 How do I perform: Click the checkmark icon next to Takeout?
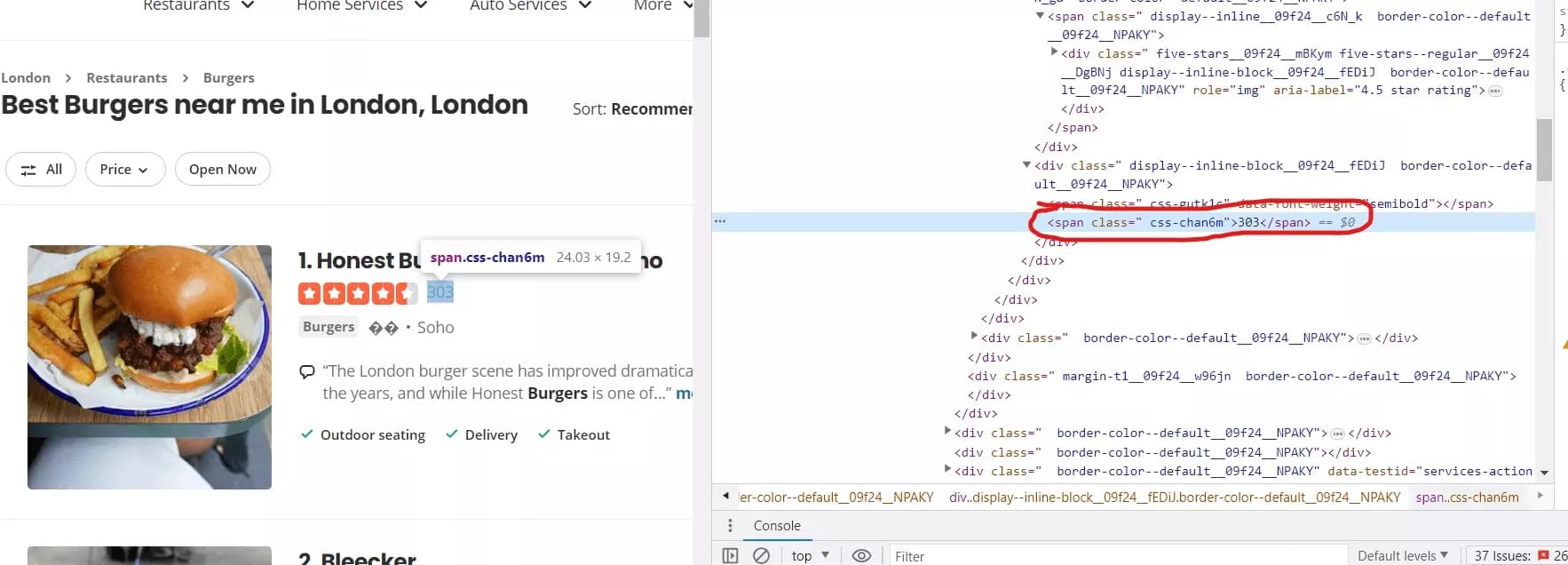(544, 434)
